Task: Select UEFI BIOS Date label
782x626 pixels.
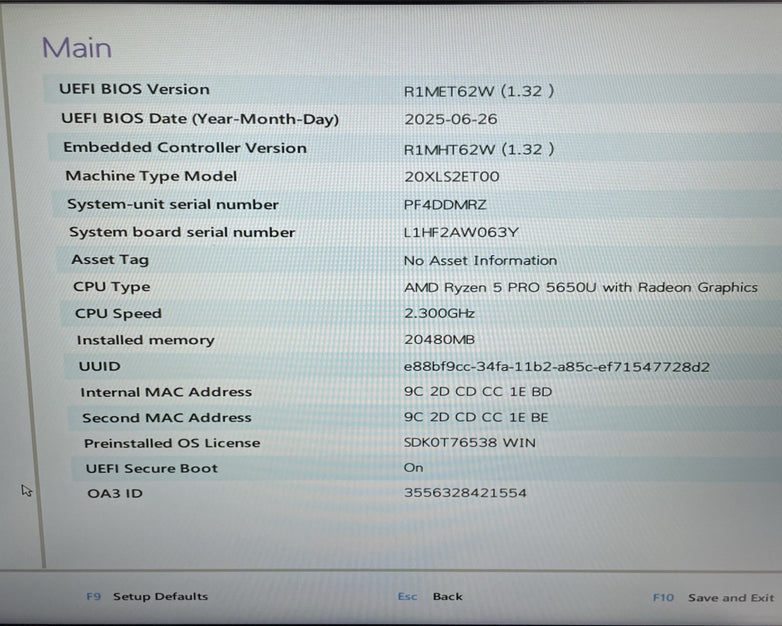Action: click(x=200, y=119)
